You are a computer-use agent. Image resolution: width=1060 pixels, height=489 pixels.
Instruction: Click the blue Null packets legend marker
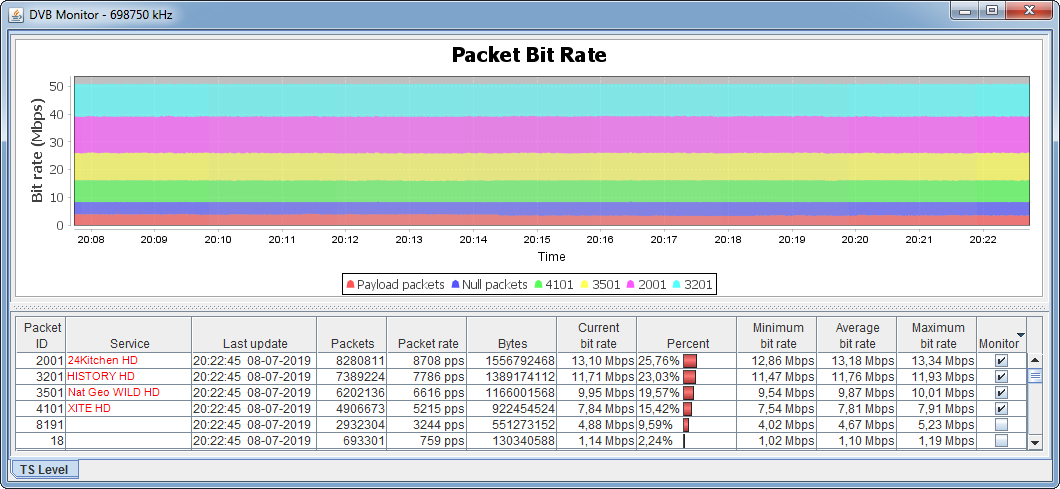click(x=455, y=285)
